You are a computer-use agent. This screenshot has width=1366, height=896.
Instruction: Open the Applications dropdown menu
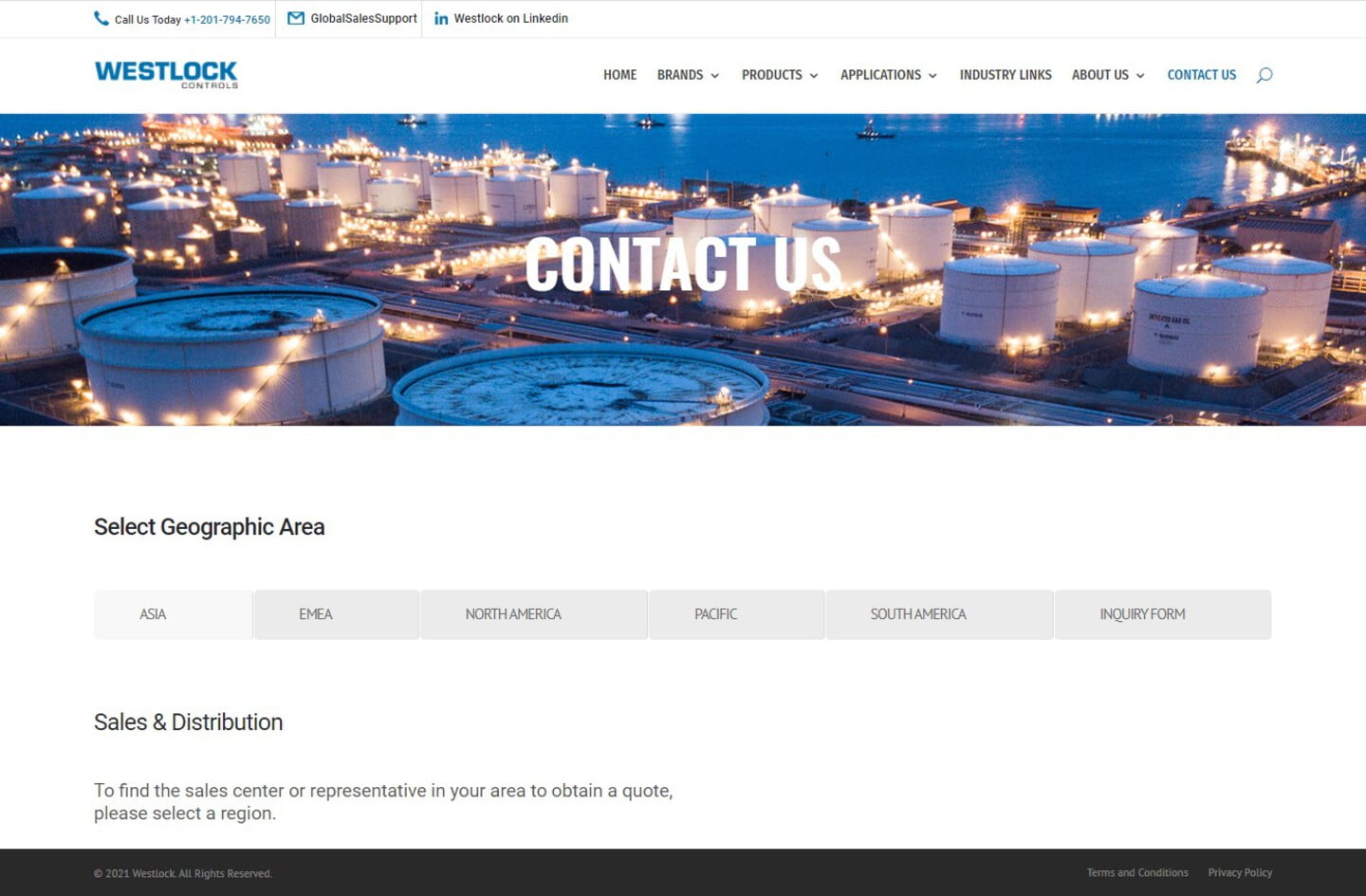pos(888,75)
